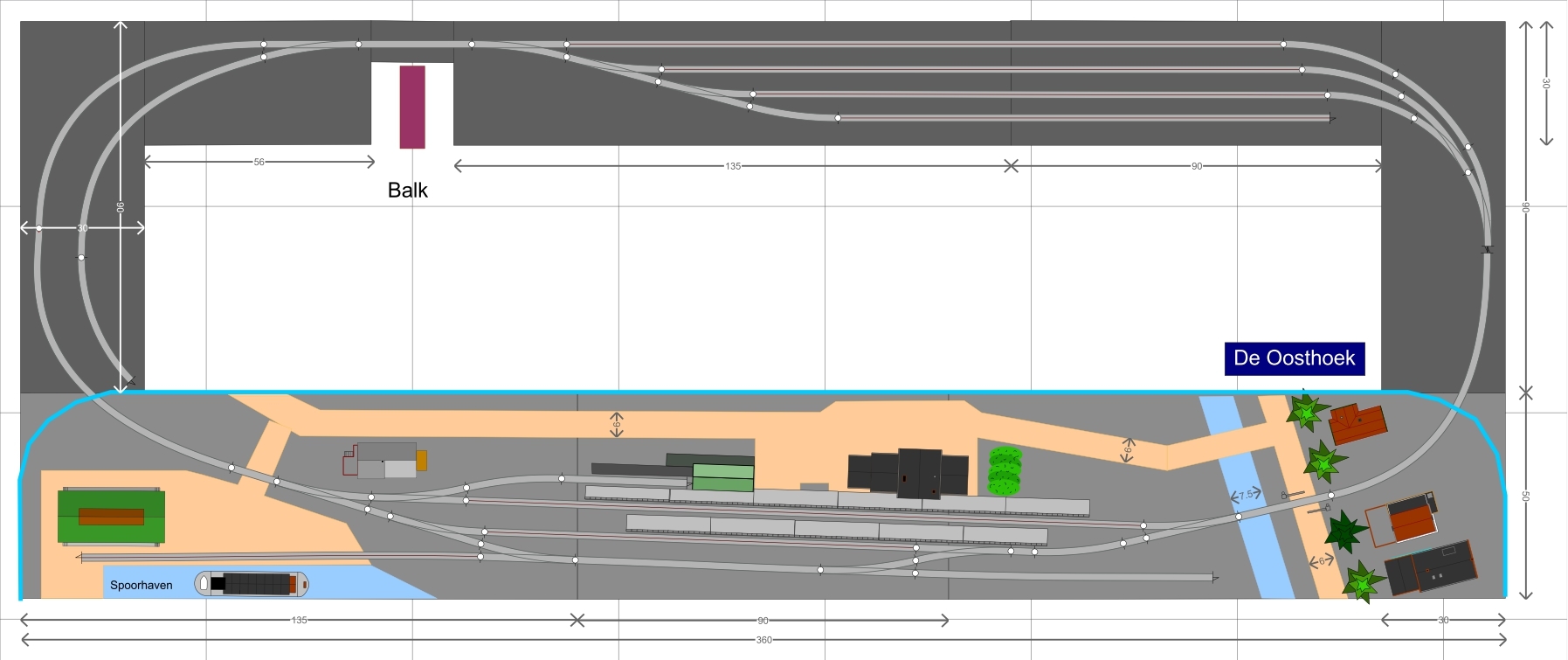Click the black station building
The width and height of the screenshot is (1568, 660).
[908, 473]
